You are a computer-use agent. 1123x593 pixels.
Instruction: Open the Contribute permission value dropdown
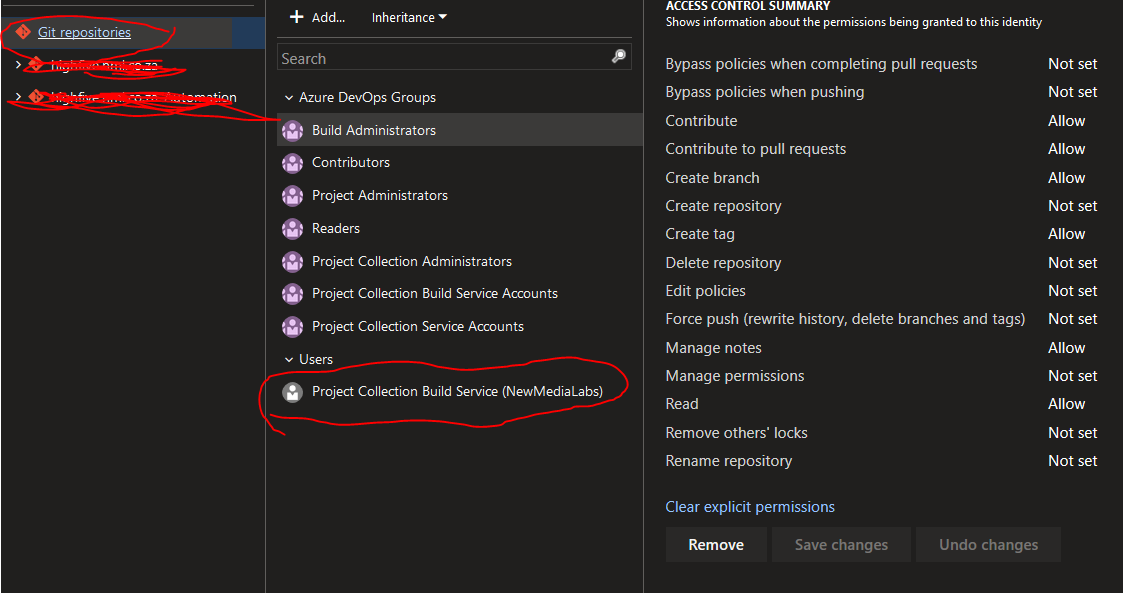pos(1066,121)
